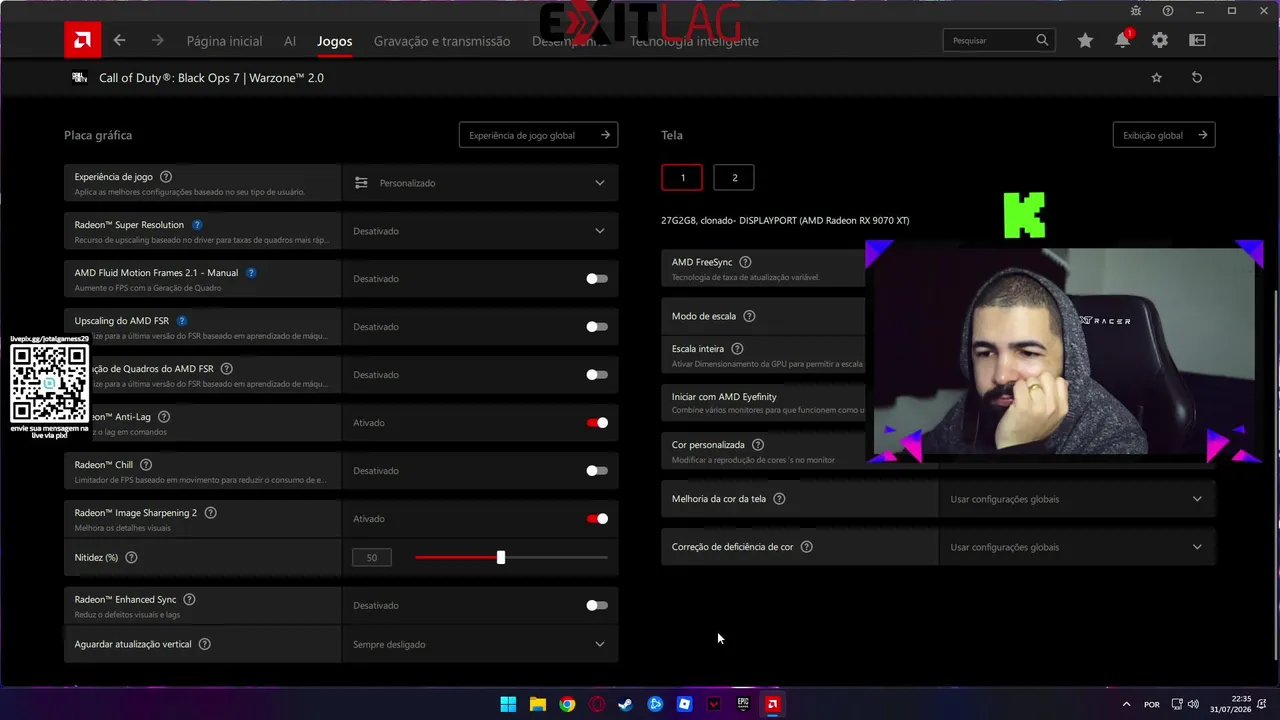Show help for Radeon Enhanced Sync

(189, 600)
